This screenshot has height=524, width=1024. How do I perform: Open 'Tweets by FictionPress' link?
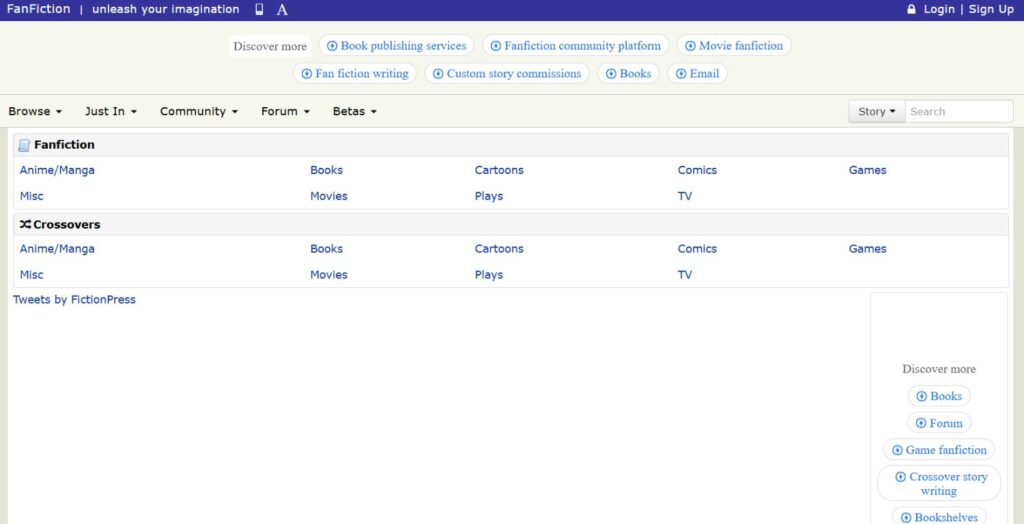[74, 300]
